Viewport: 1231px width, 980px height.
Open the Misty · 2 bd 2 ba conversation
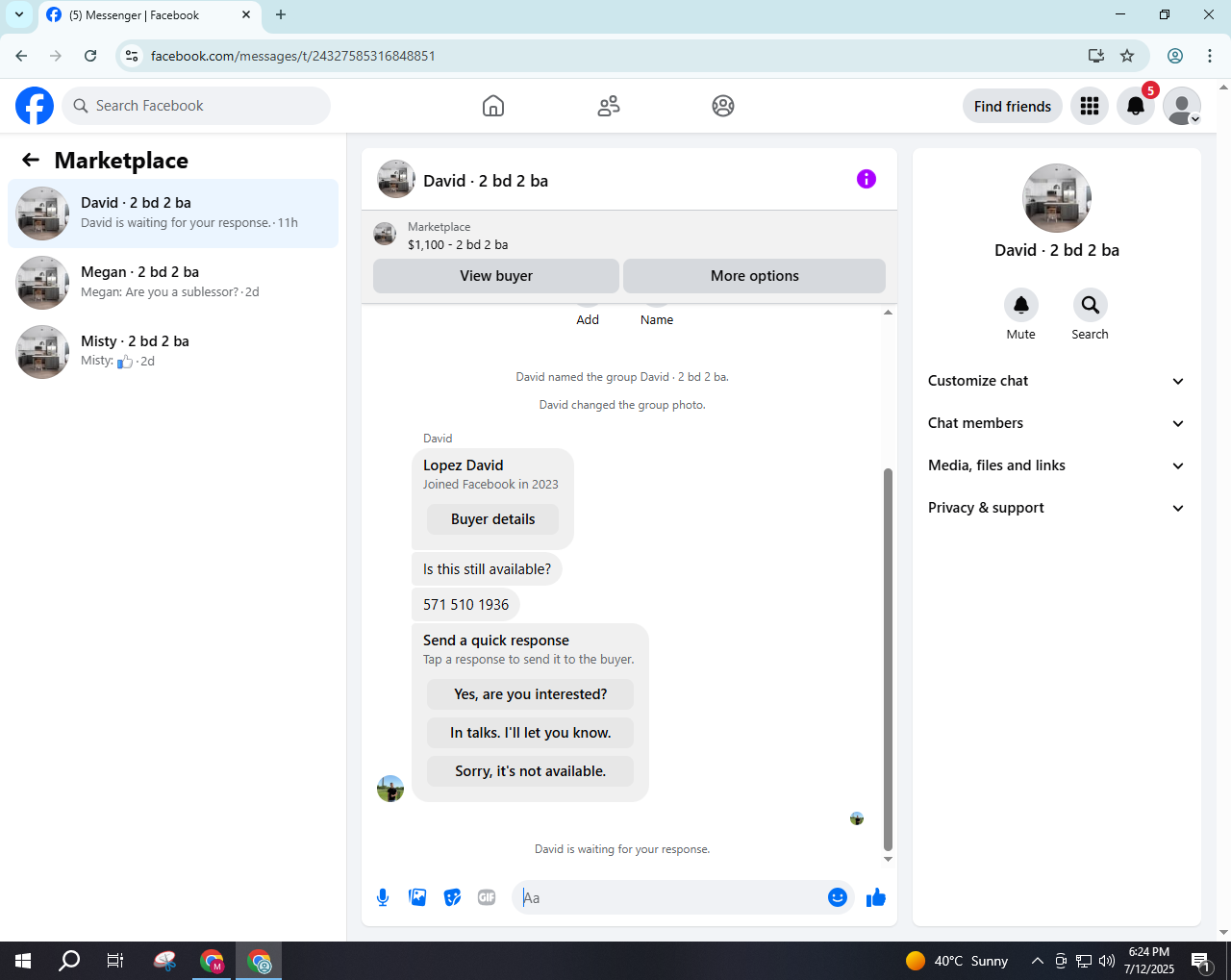click(x=173, y=352)
